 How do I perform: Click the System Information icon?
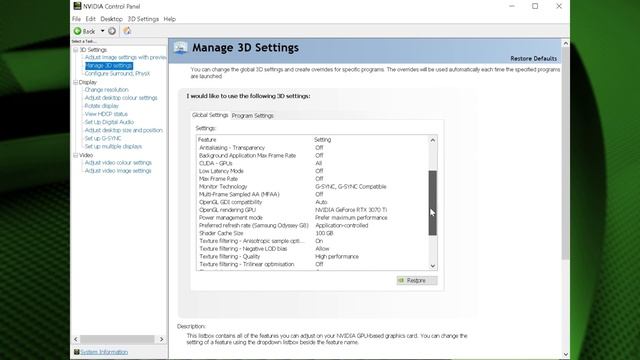pyautogui.click(x=76, y=352)
